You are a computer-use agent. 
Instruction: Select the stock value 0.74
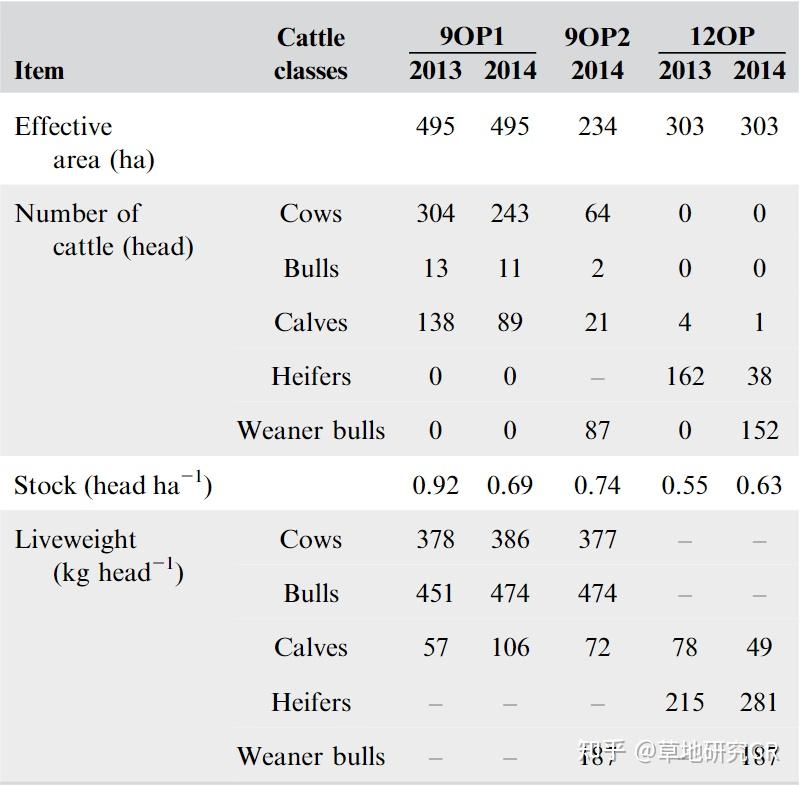(x=597, y=486)
